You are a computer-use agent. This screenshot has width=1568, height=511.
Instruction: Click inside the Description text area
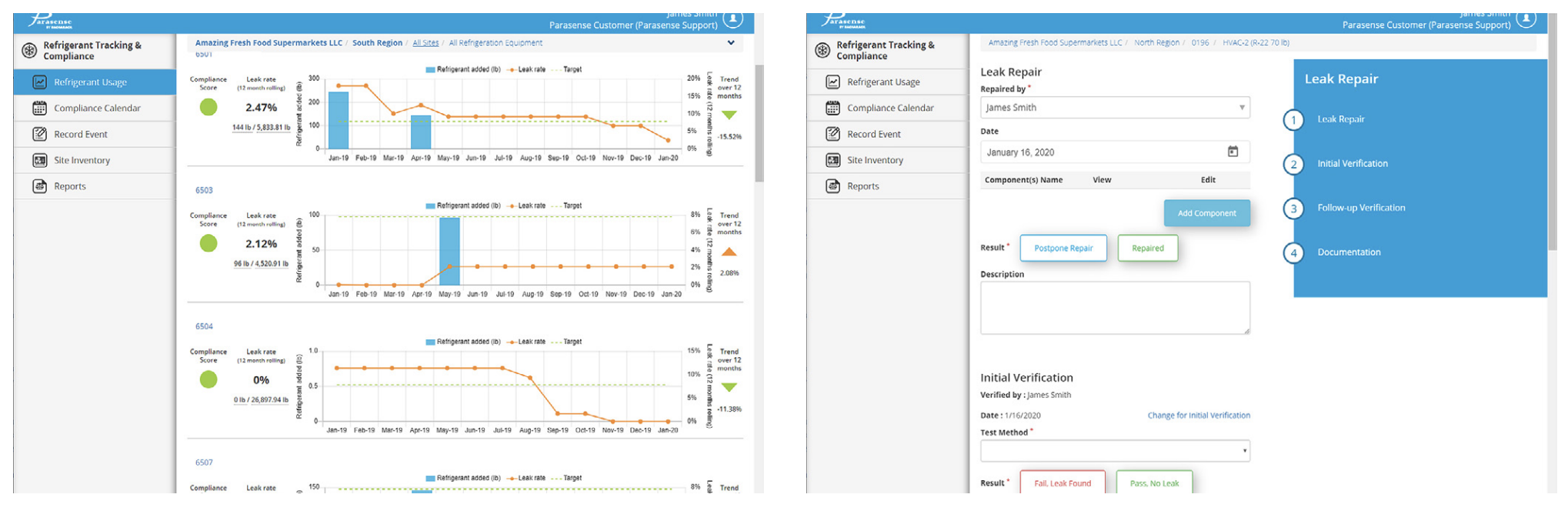(1114, 308)
